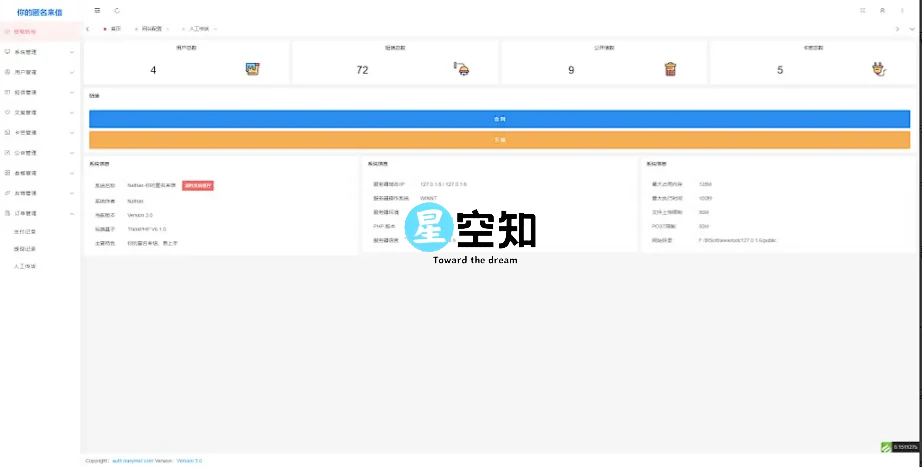Click the user-circle icon in the sidebar

click(8, 72)
